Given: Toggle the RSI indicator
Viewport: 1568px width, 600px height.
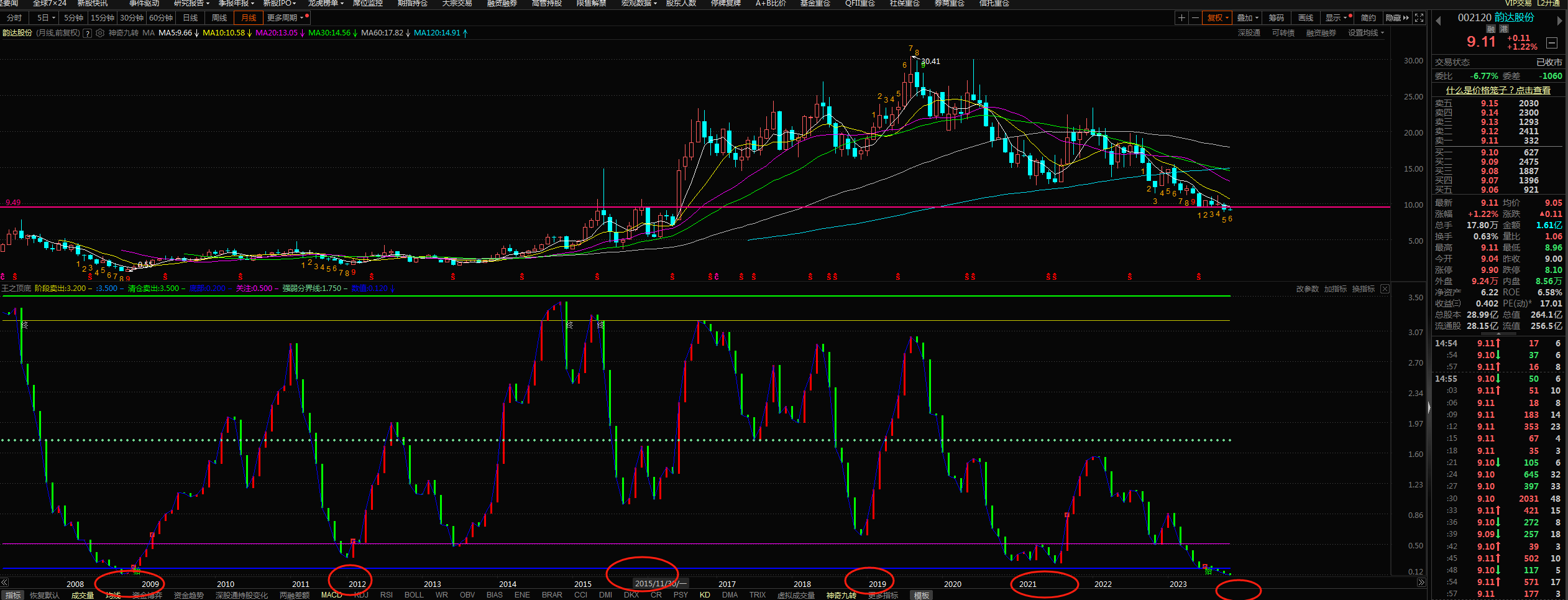Looking at the screenshot, I should point(387,595).
